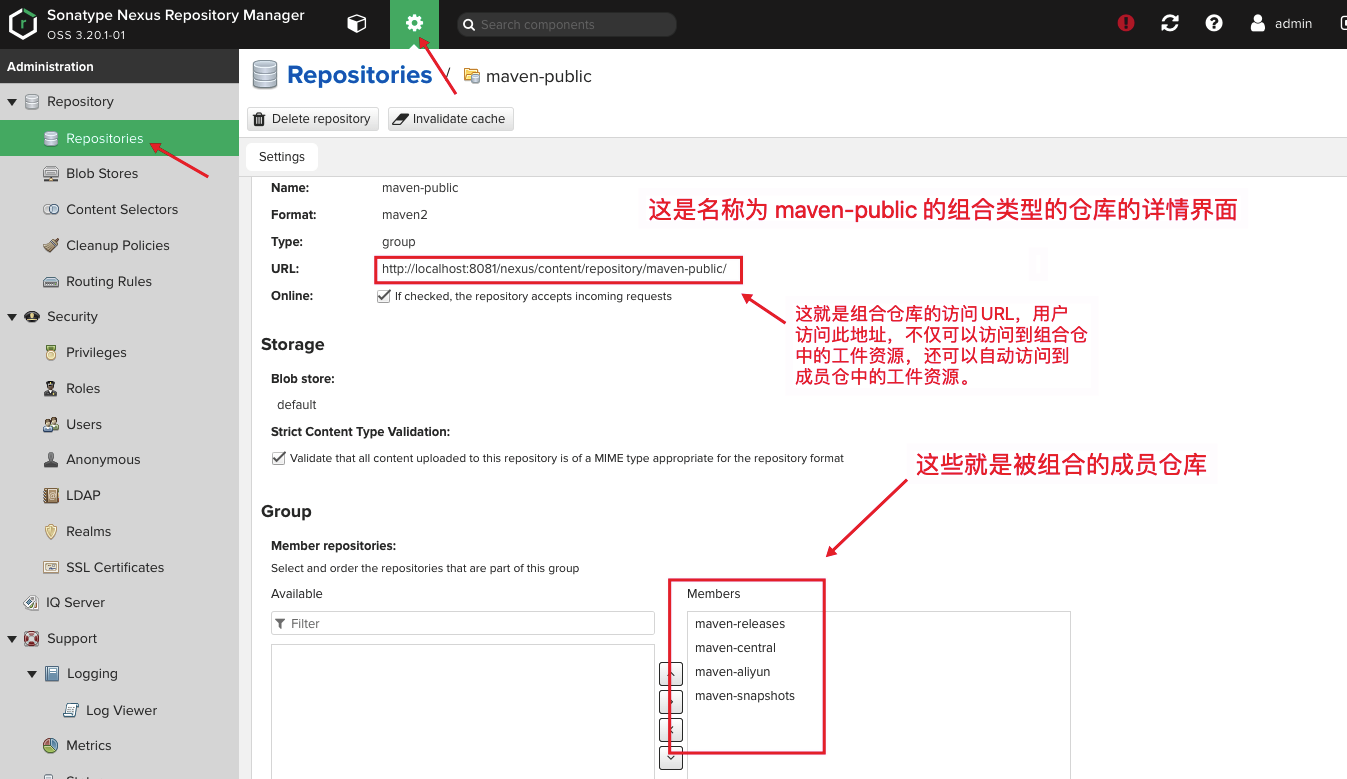Select maven-central in Members list

[x=735, y=648]
